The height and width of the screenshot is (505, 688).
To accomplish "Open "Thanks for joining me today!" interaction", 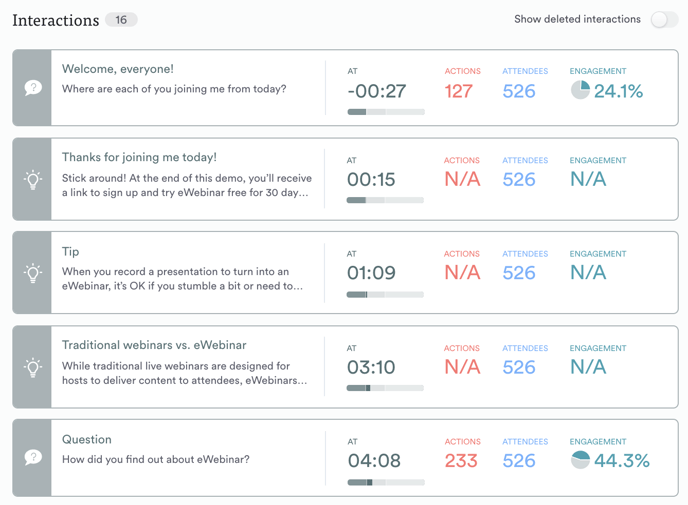I will [139, 157].
